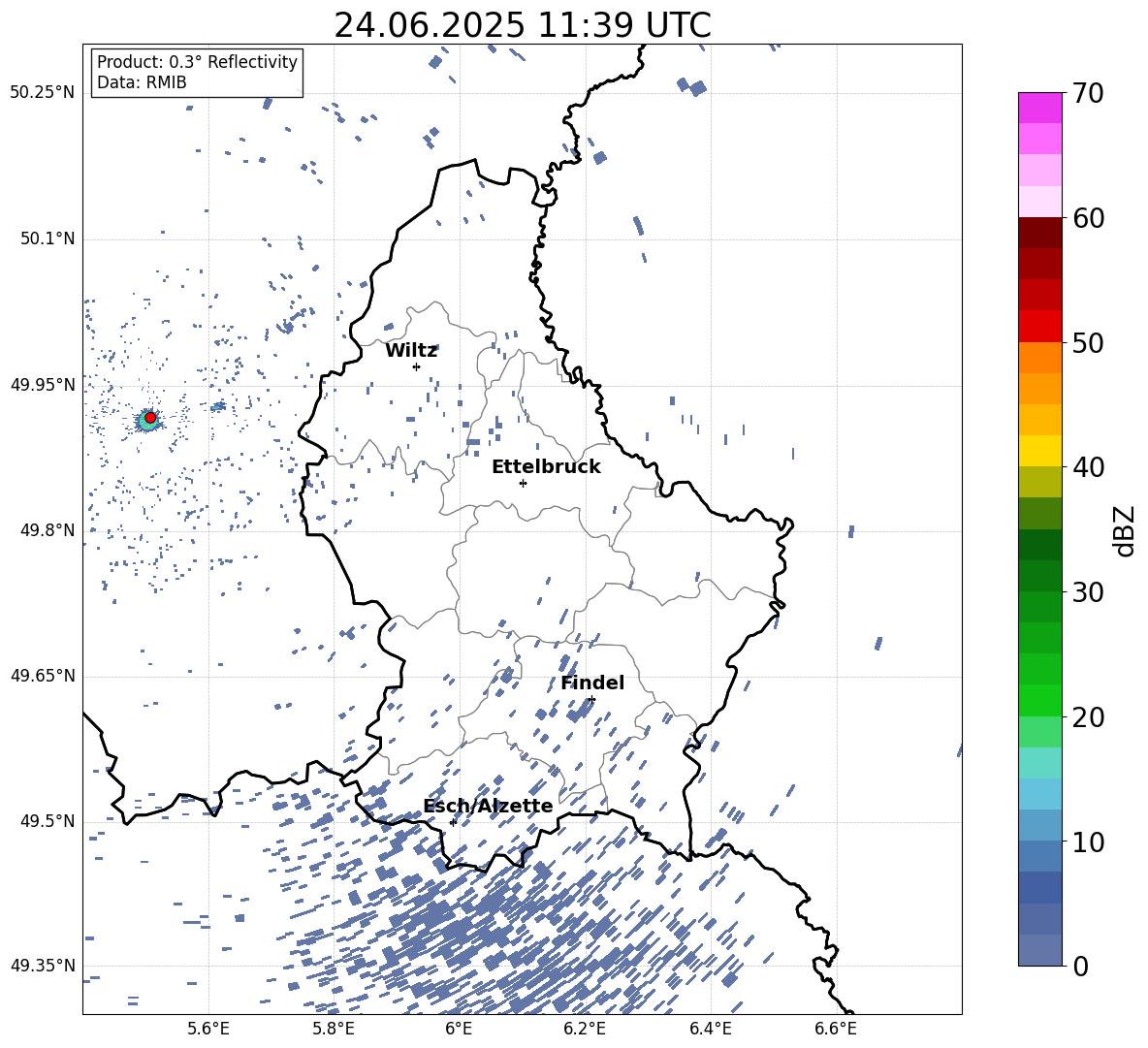Click the 0 tick on the colorbar
The width and height of the screenshot is (1148, 1048).
(1080, 966)
